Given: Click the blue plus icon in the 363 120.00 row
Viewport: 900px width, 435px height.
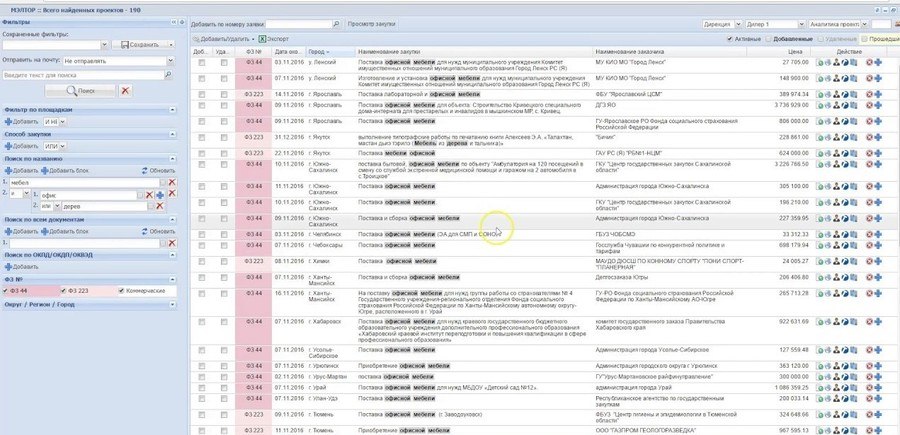Looking at the screenshot, I should coord(878,366).
